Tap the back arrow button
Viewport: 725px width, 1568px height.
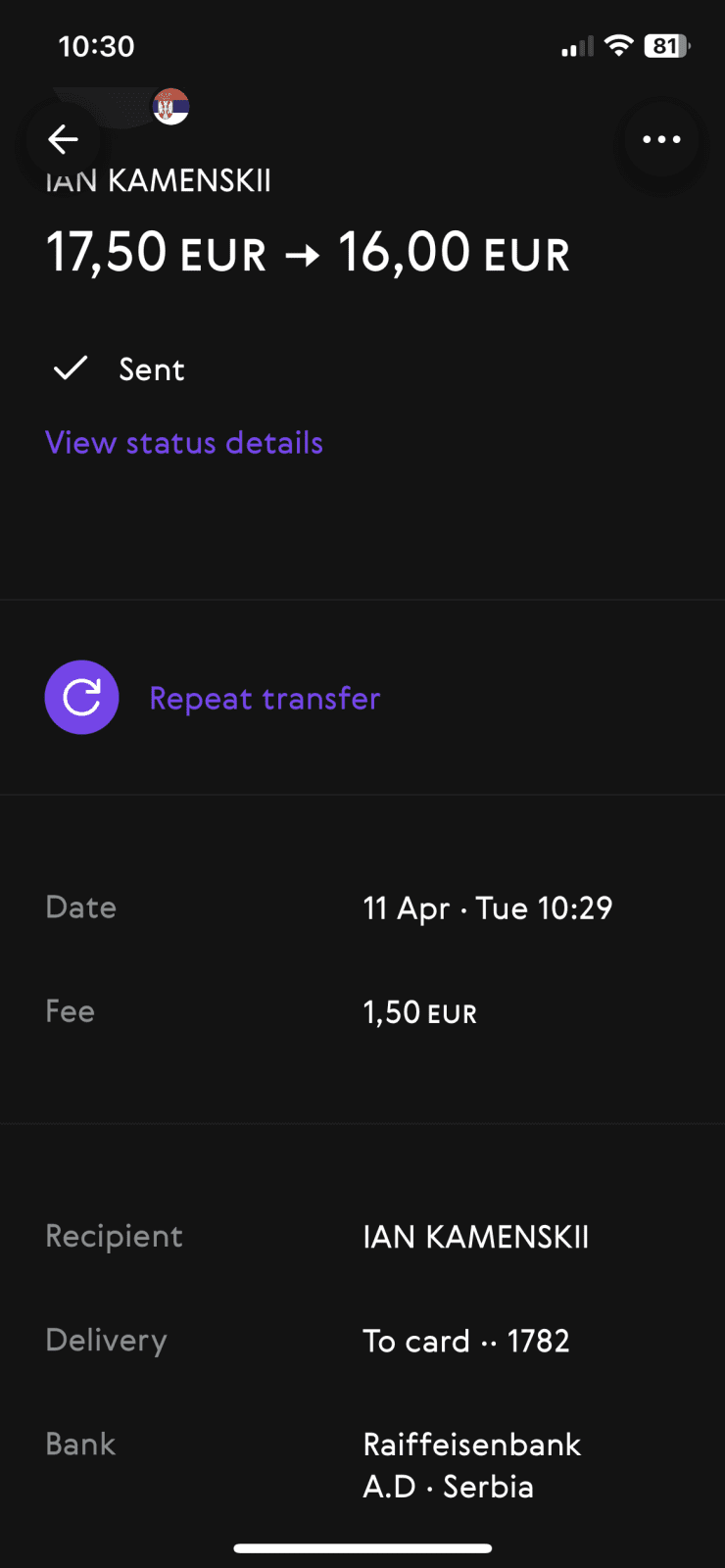click(63, 139)
